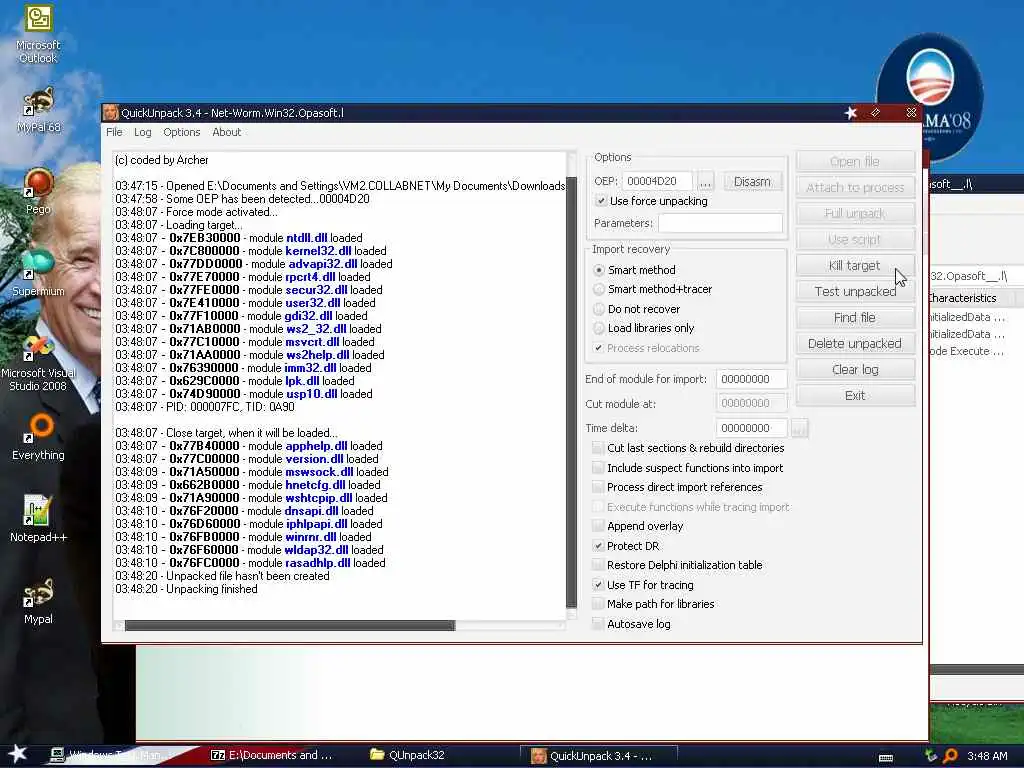Click the Delete unpacked button
The height and width of the screenshot is (768, 1024).
(x=855, y=344)
